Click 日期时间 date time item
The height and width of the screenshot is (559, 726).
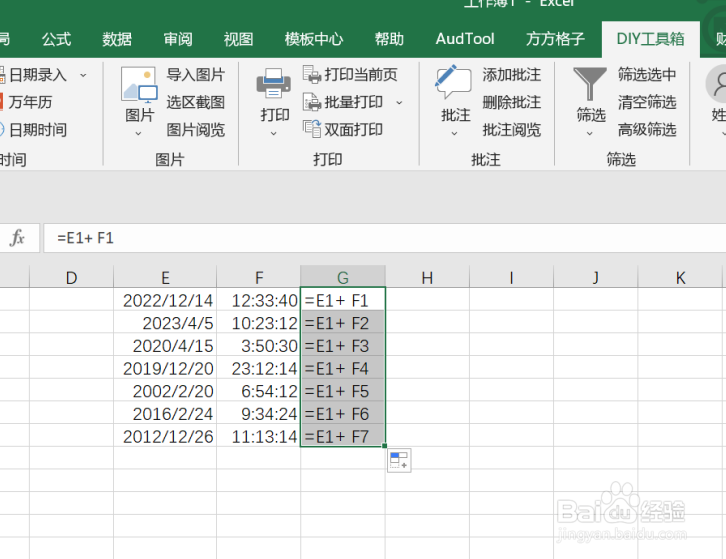[34, 130]
